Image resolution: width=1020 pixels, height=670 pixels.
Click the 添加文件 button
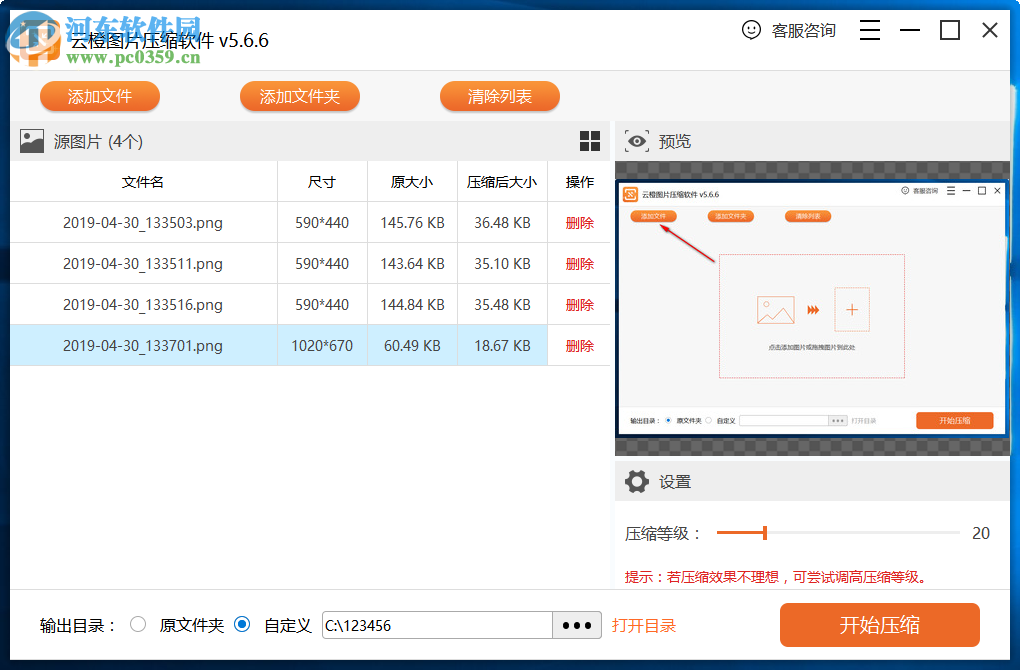pyautogui.click(x=99, y=96)
